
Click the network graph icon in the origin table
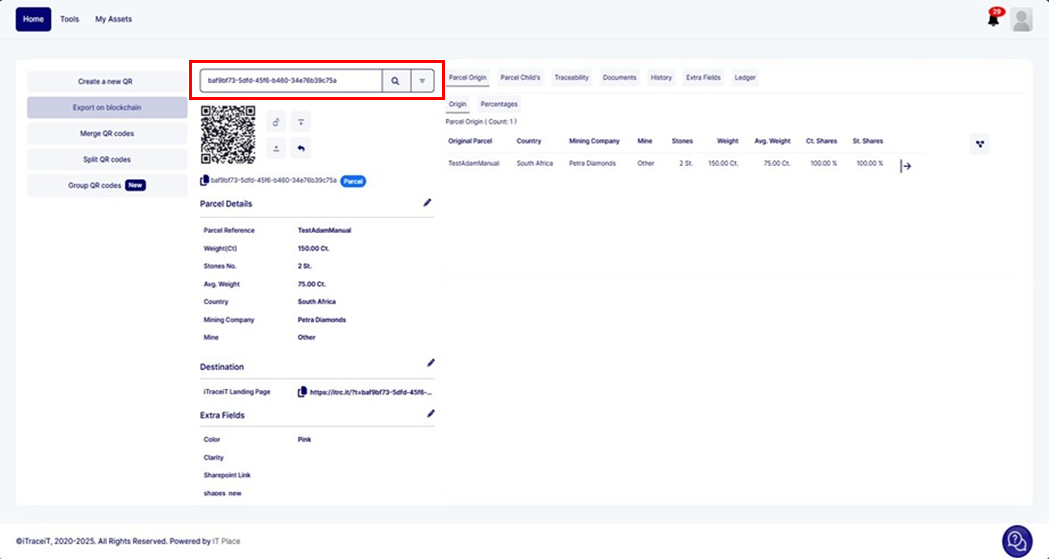[x=980, y=144]
